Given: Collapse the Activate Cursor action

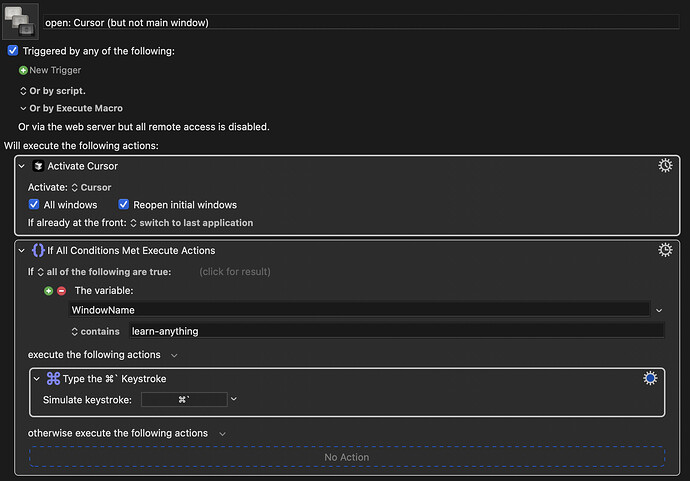Looking at the screenshot, I should point(22,166).
